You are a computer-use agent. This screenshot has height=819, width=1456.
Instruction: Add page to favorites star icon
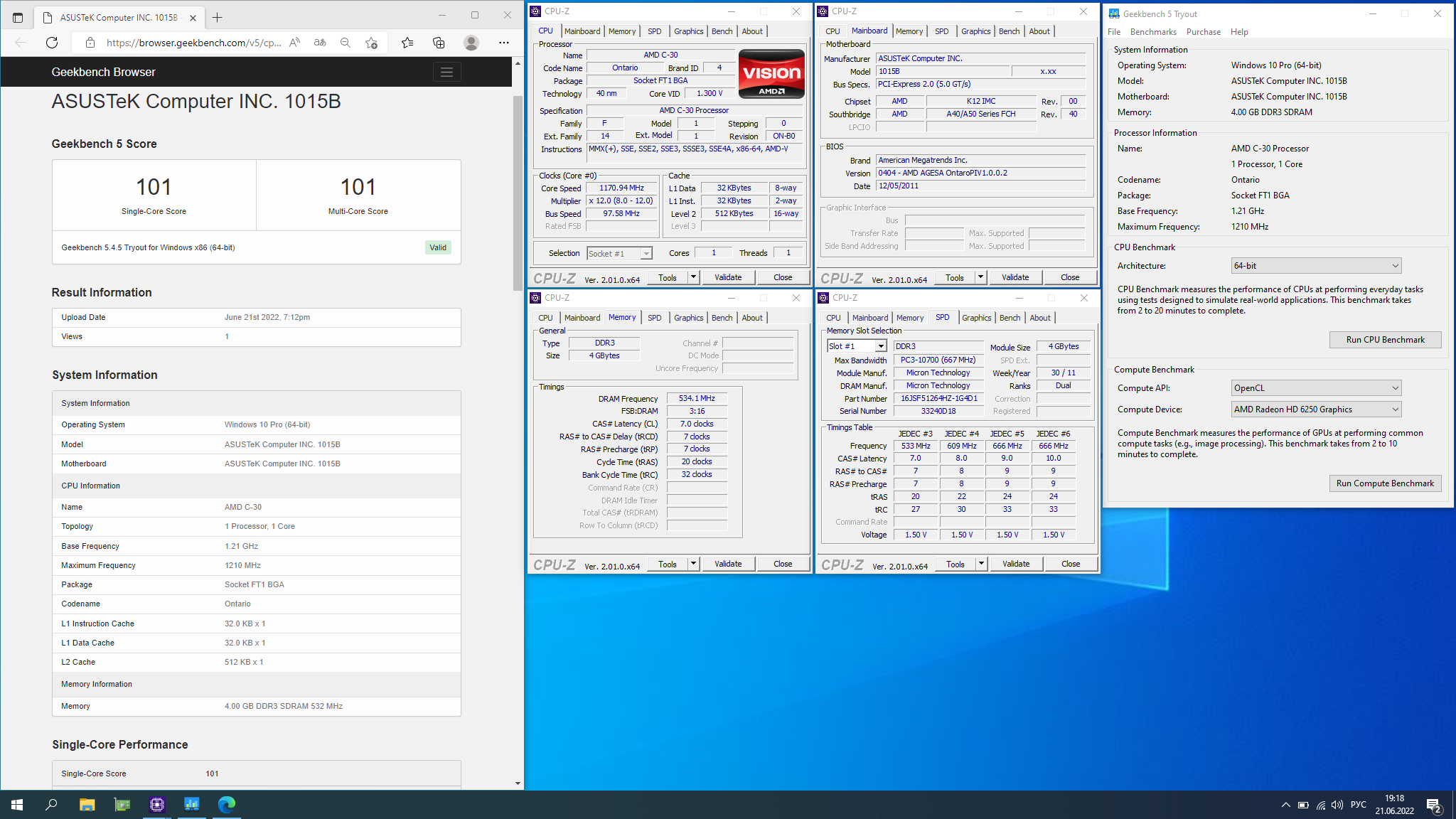coord(371,43)
